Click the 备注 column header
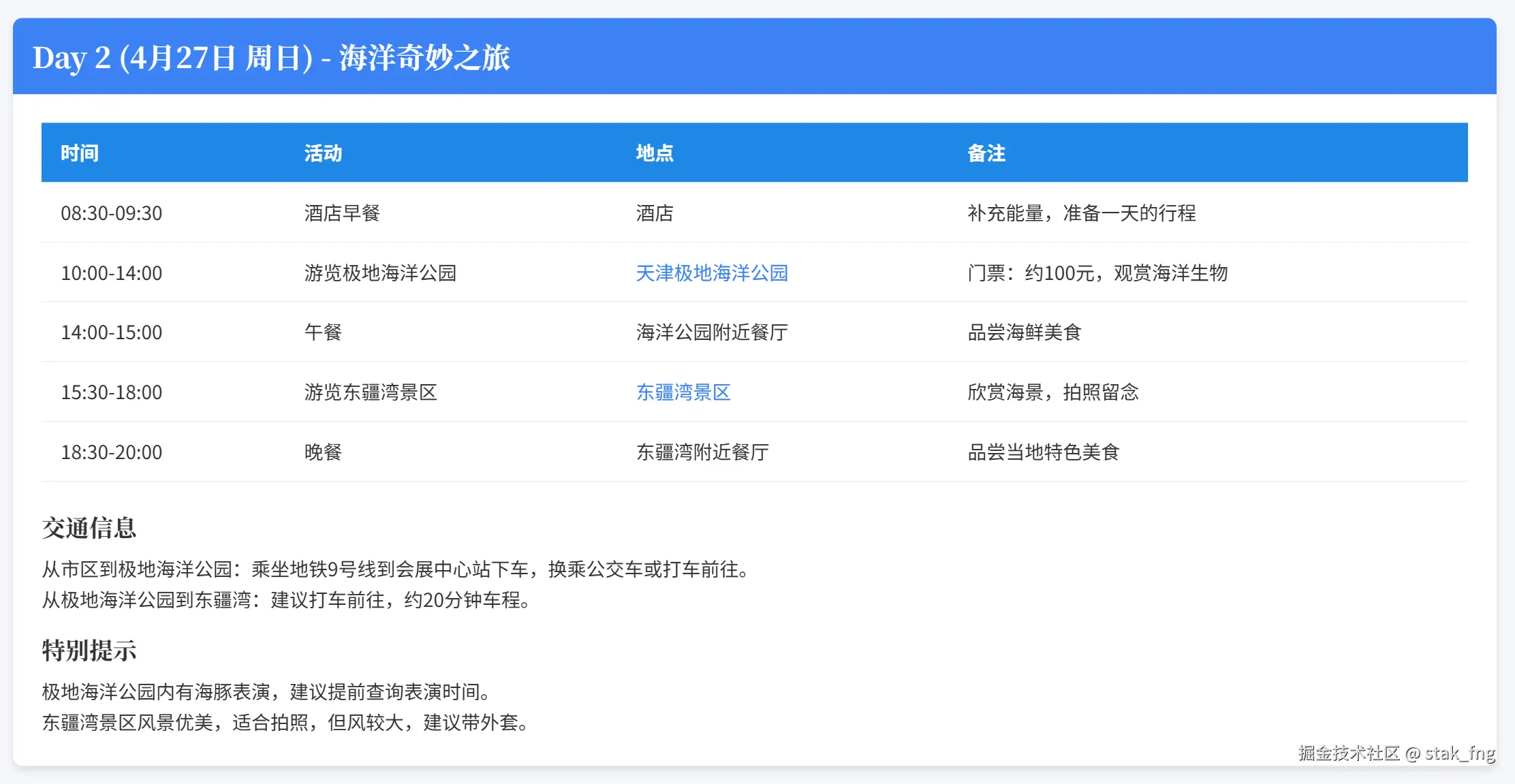The image size is (1515, 784). pyautogui.click(x=986, y=153)
